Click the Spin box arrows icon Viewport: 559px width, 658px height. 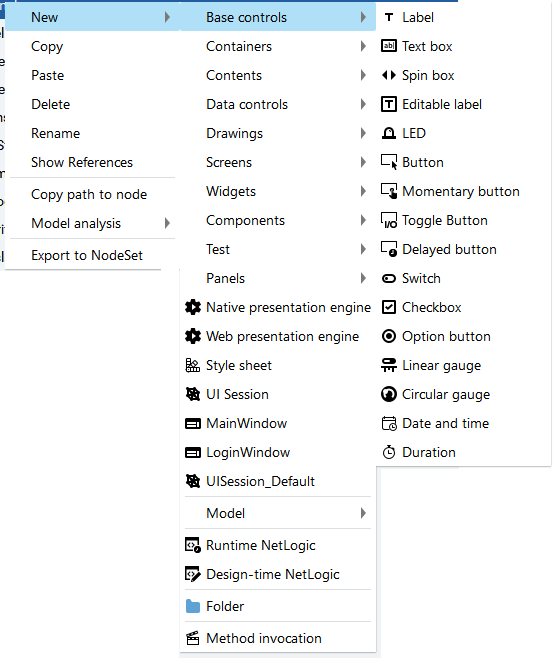coord(389,76)
